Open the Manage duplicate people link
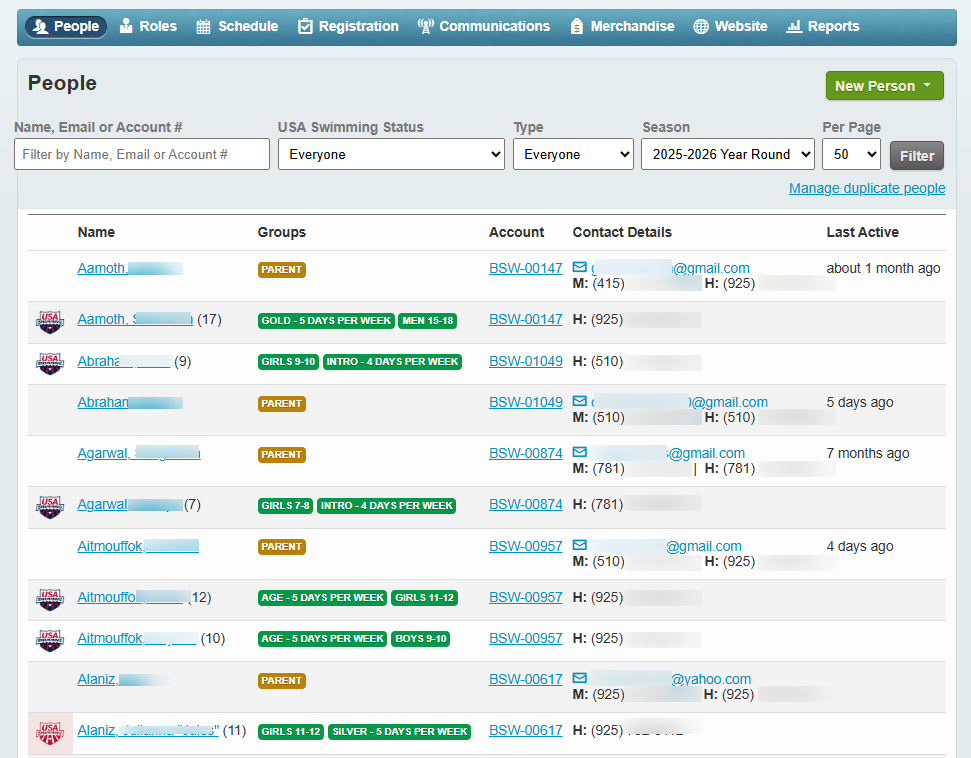This screenshot has height=758, width=971. [x=866, y=188]
